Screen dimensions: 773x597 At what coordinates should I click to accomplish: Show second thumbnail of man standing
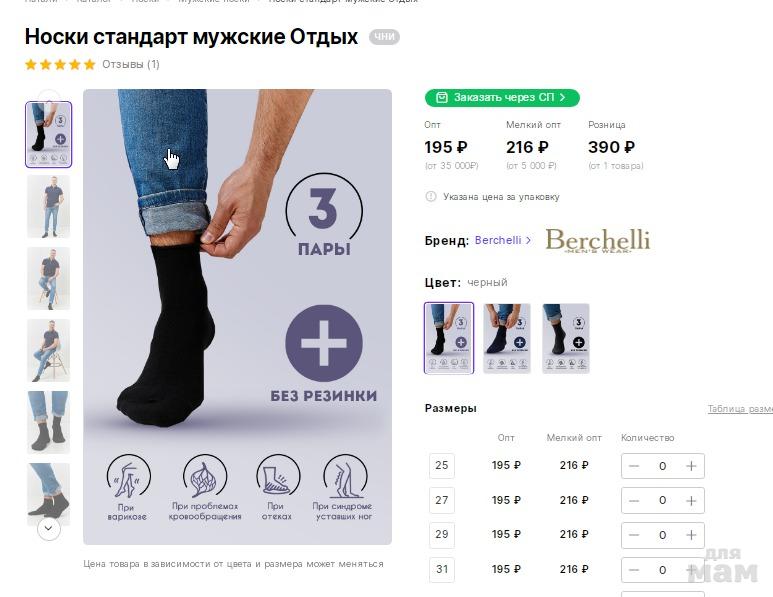(x=48, y=206)
